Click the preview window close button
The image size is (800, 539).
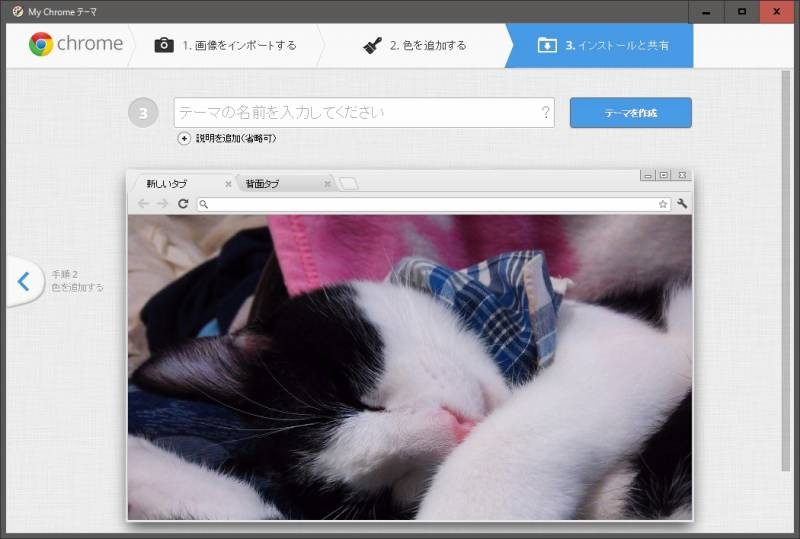682,175
